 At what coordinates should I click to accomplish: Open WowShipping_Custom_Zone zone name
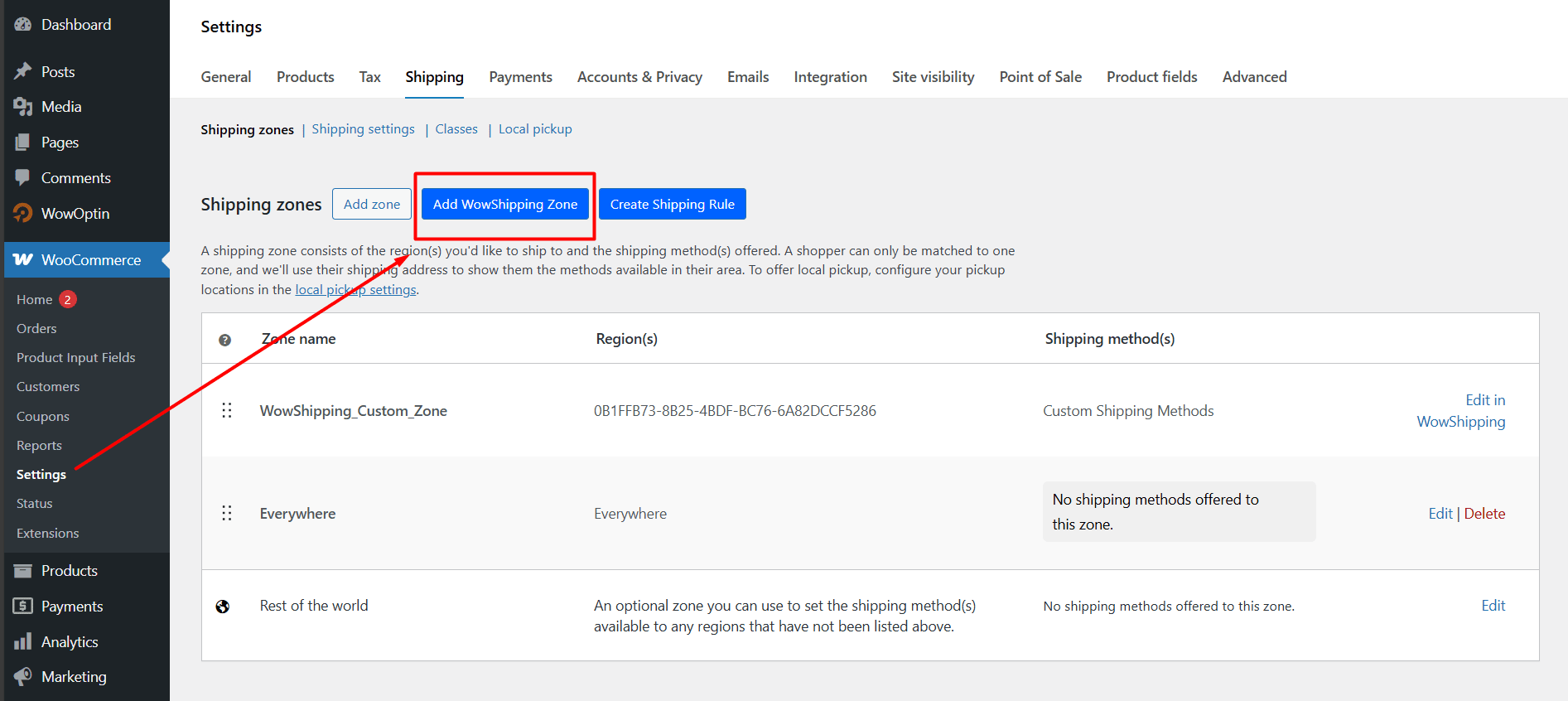[x=354, y=411]
